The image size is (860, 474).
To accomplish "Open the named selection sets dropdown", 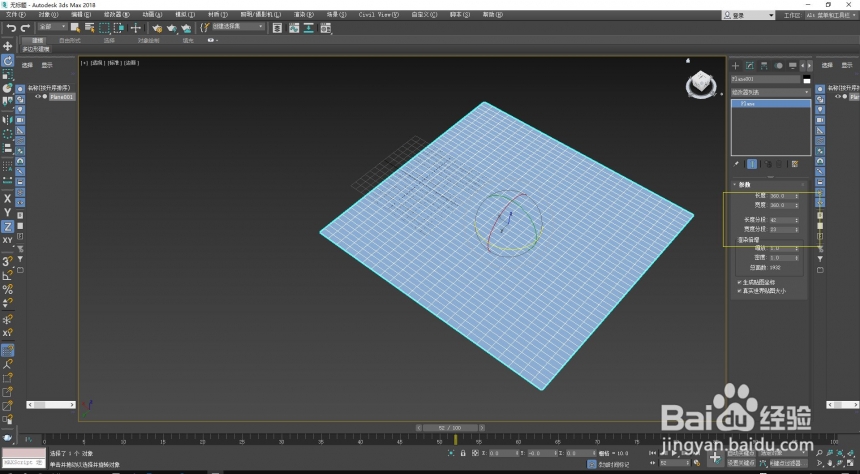I will click(x=238, y=27).
